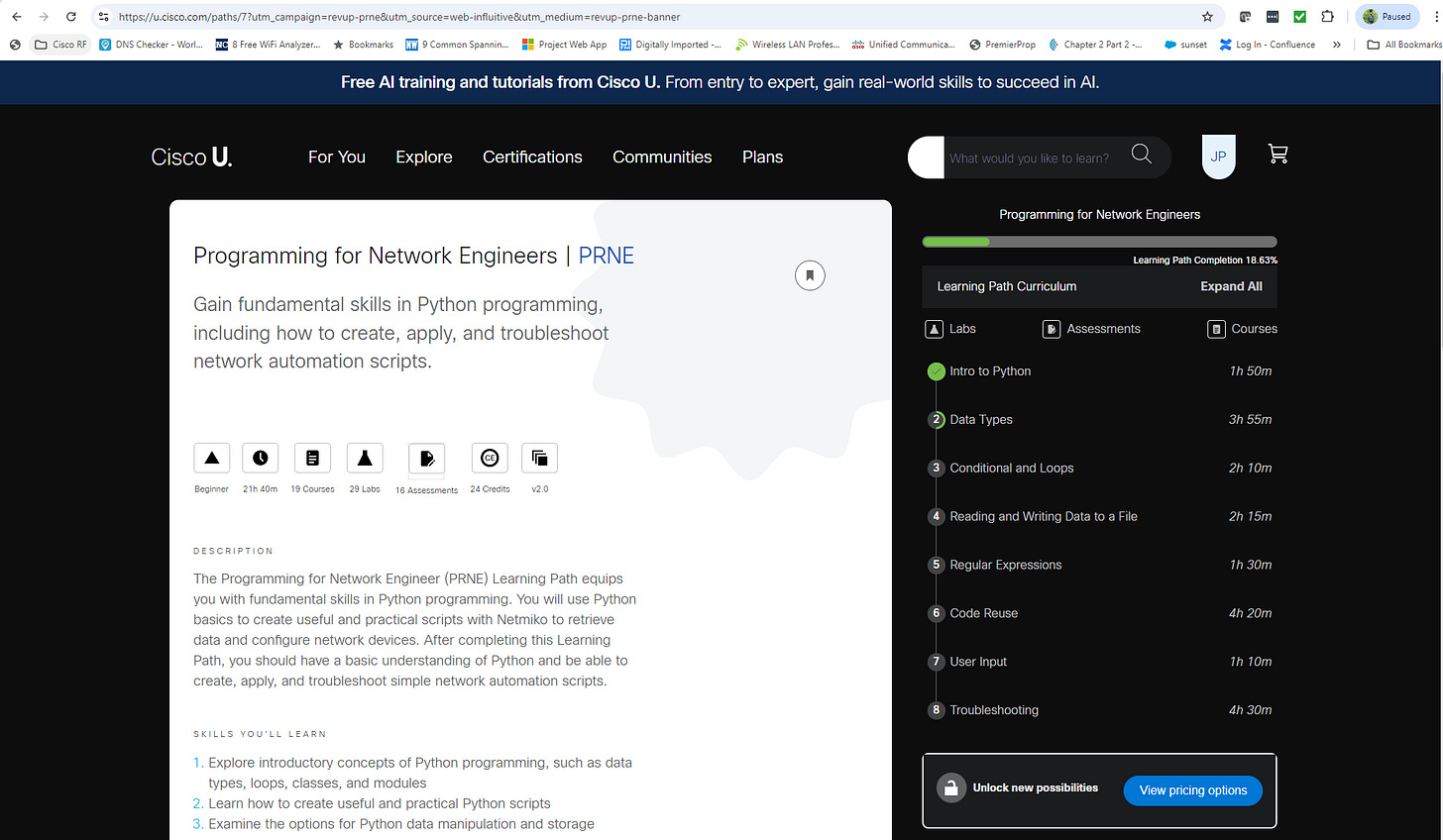Click the browser back arrow
Image resolution: width=1443 pixels, height=840 pixels.
click(x=17, y=17)
